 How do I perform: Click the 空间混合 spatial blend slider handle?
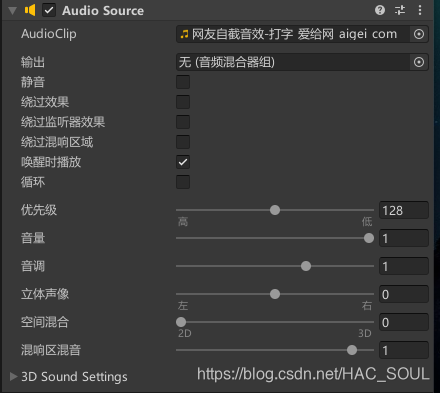pos(181,322)
